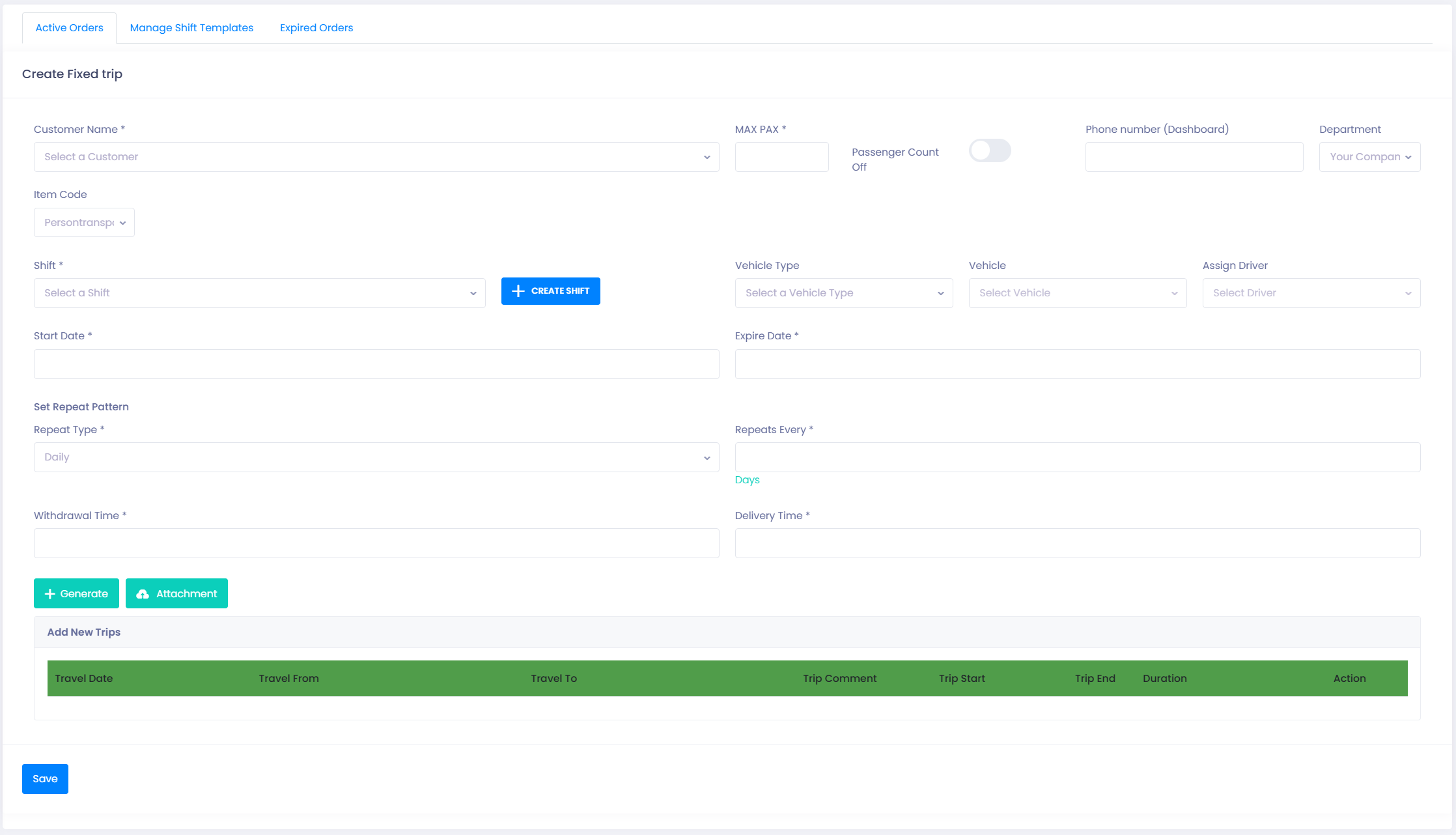The height and width of the screenshot is (835, 1456).
Task: Focus the Repeats Every input box
Action: coord(1077,457)
